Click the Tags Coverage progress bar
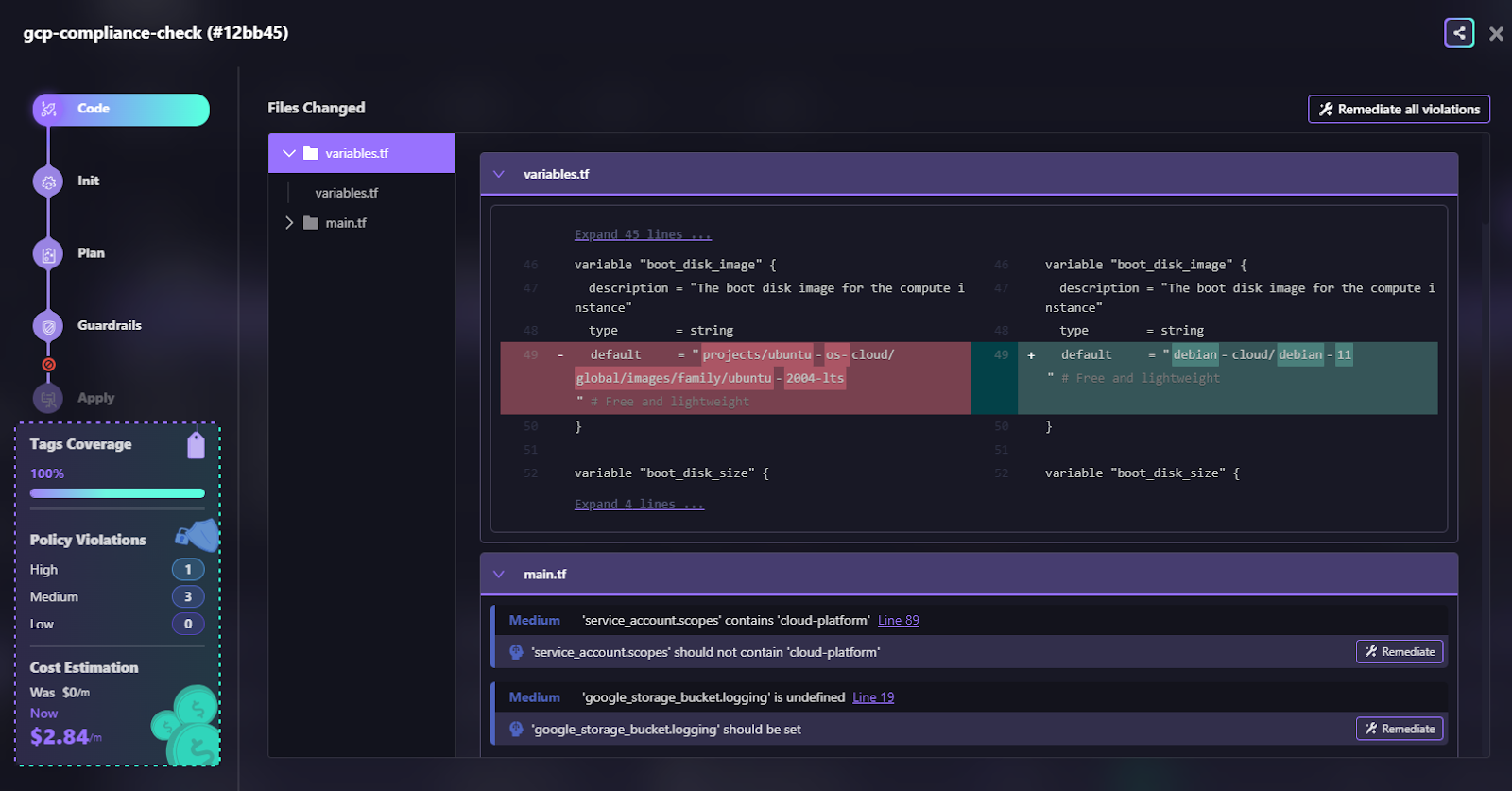The height and width of the screenshot is (791, 1512). pos(117,493)
